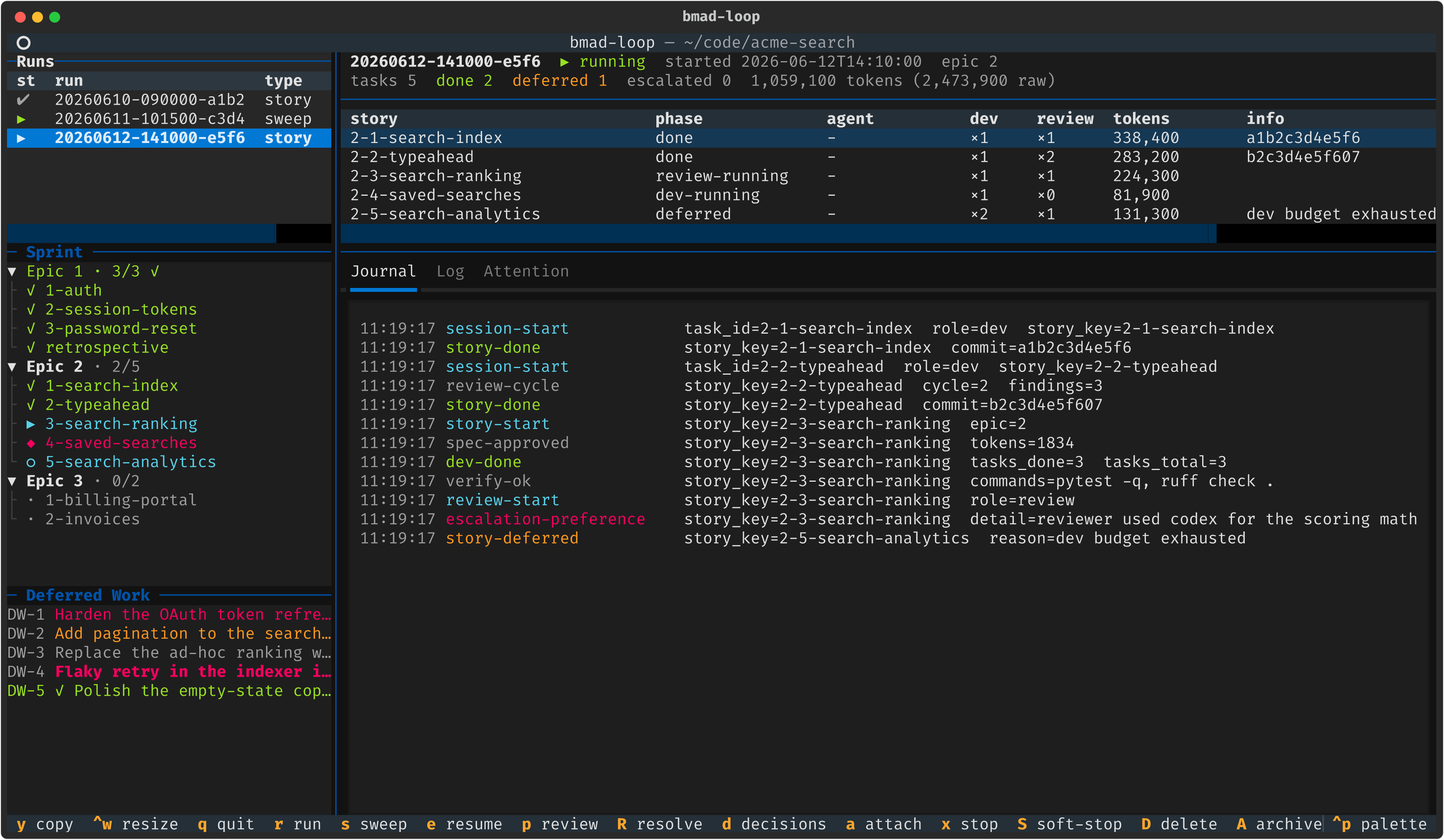Collapse Epic 1 in the Sprint tree
1444x840 pixels.
coord(12,272)
